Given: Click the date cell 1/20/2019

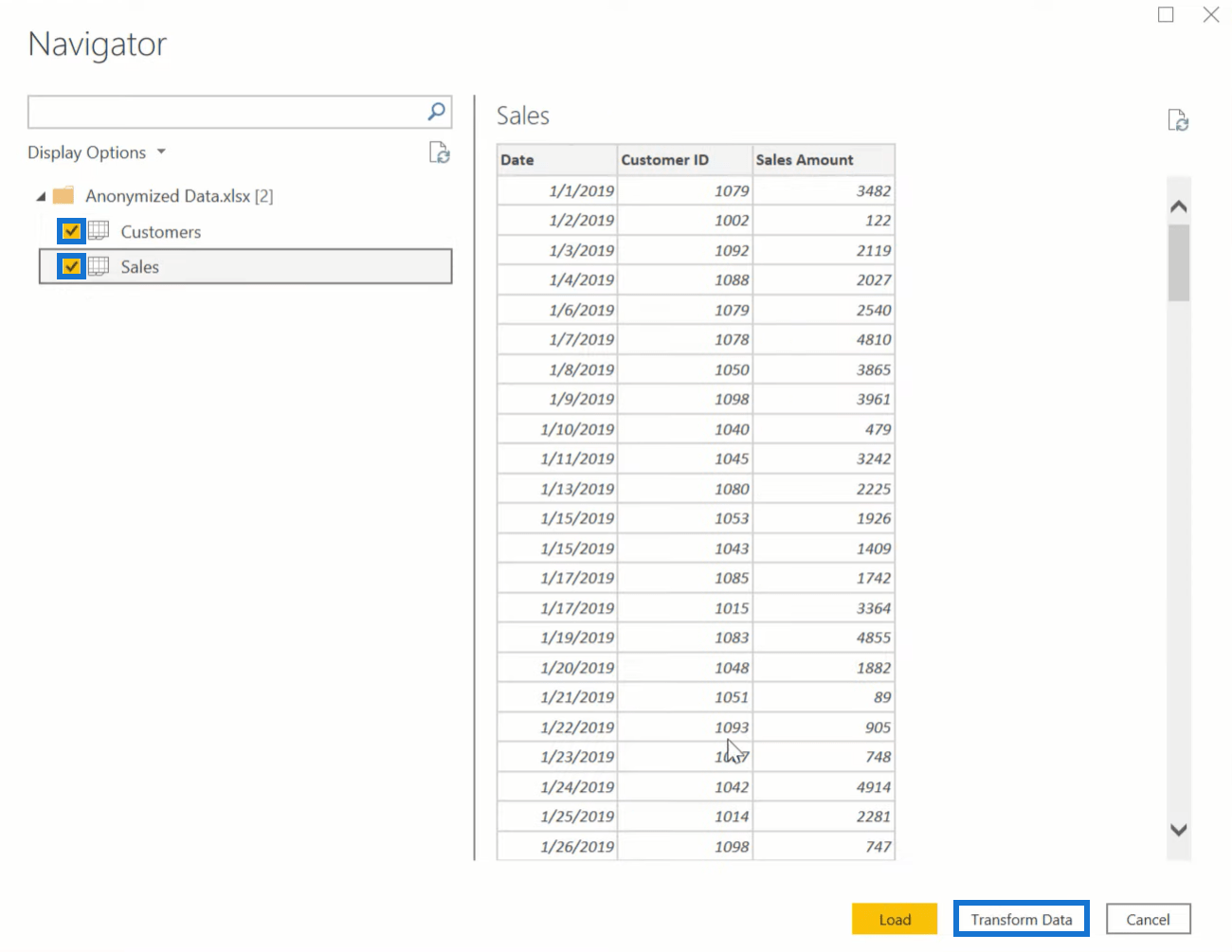Looking at the screenshot, I should coord(557,668).
